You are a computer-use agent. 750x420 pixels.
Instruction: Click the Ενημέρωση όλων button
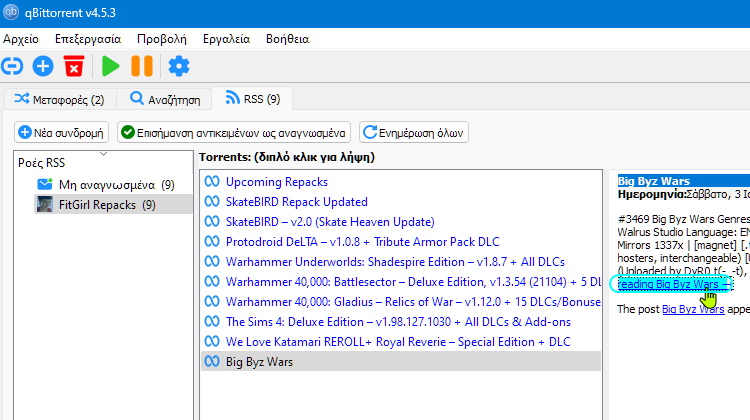(414, 133)
